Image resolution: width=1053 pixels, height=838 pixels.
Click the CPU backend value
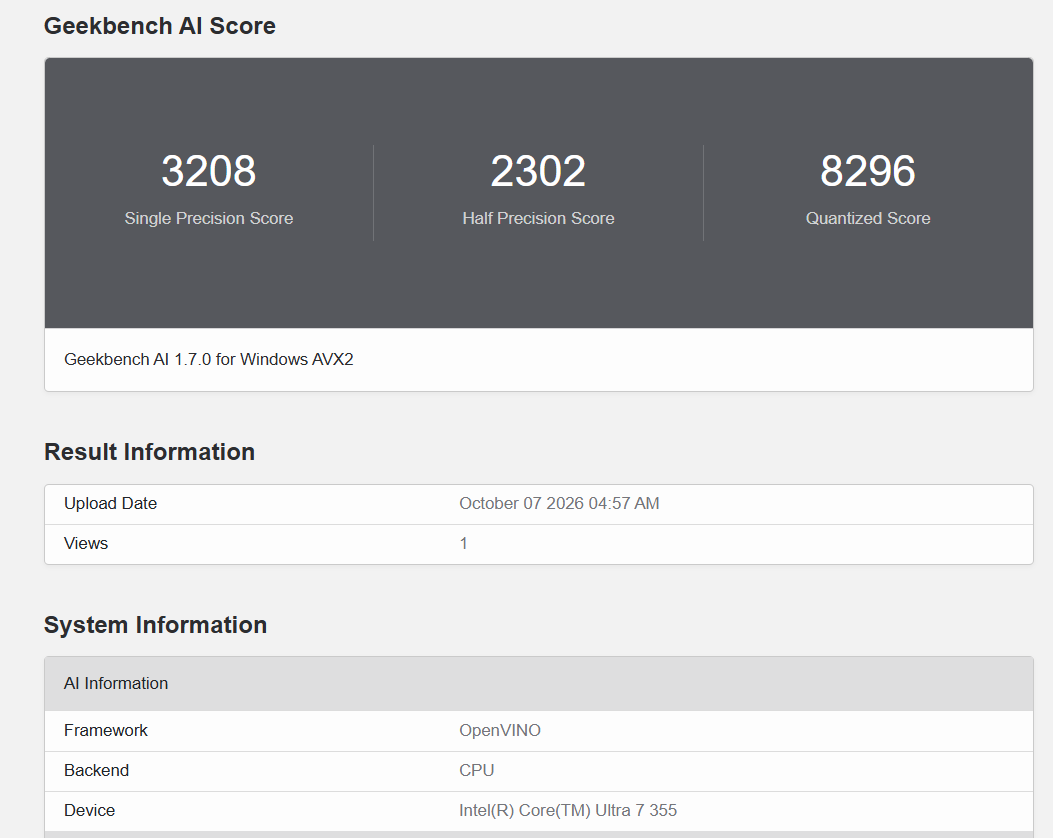(477, 770)
